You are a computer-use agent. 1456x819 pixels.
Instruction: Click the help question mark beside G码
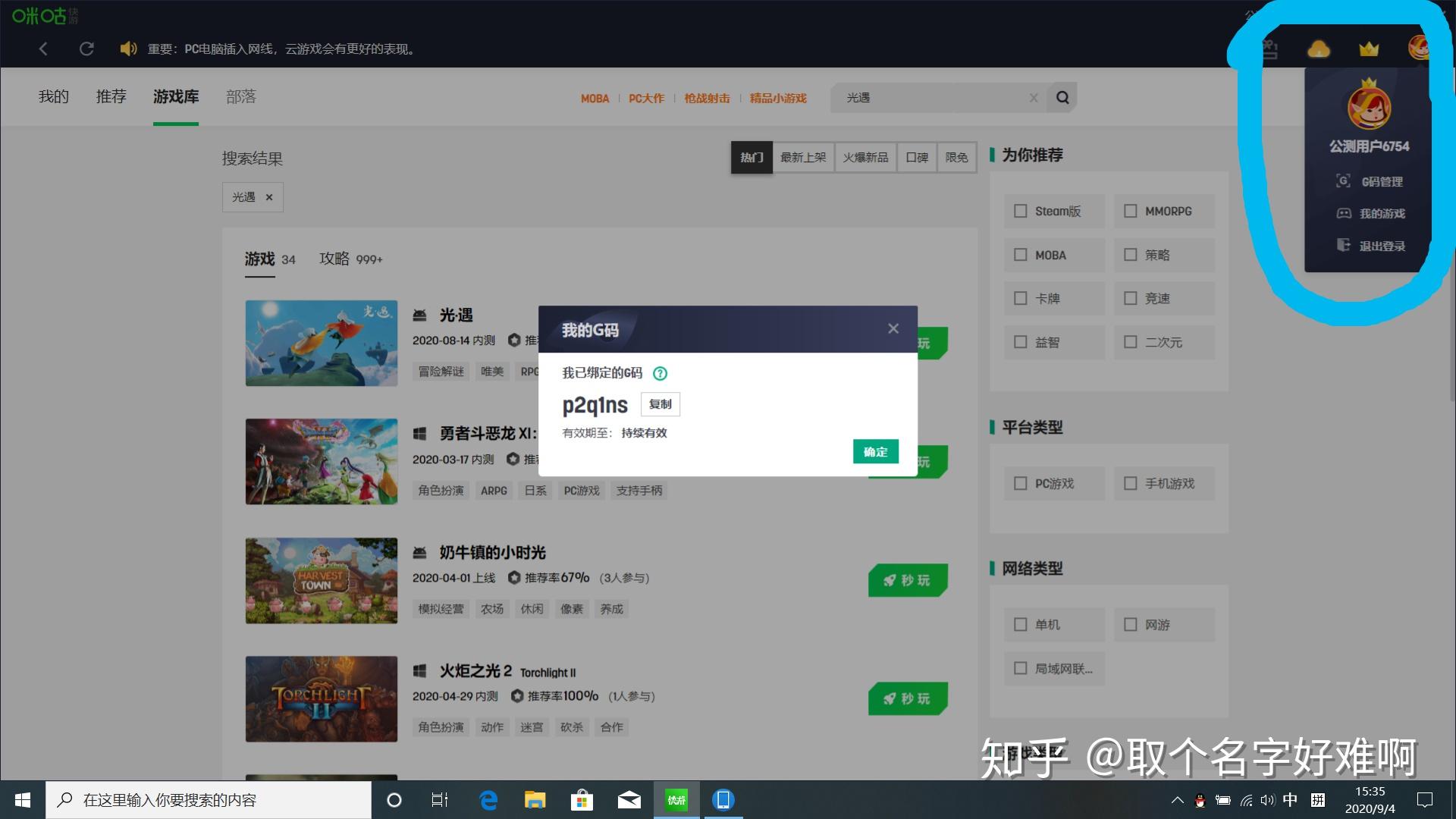pos(660,373)
